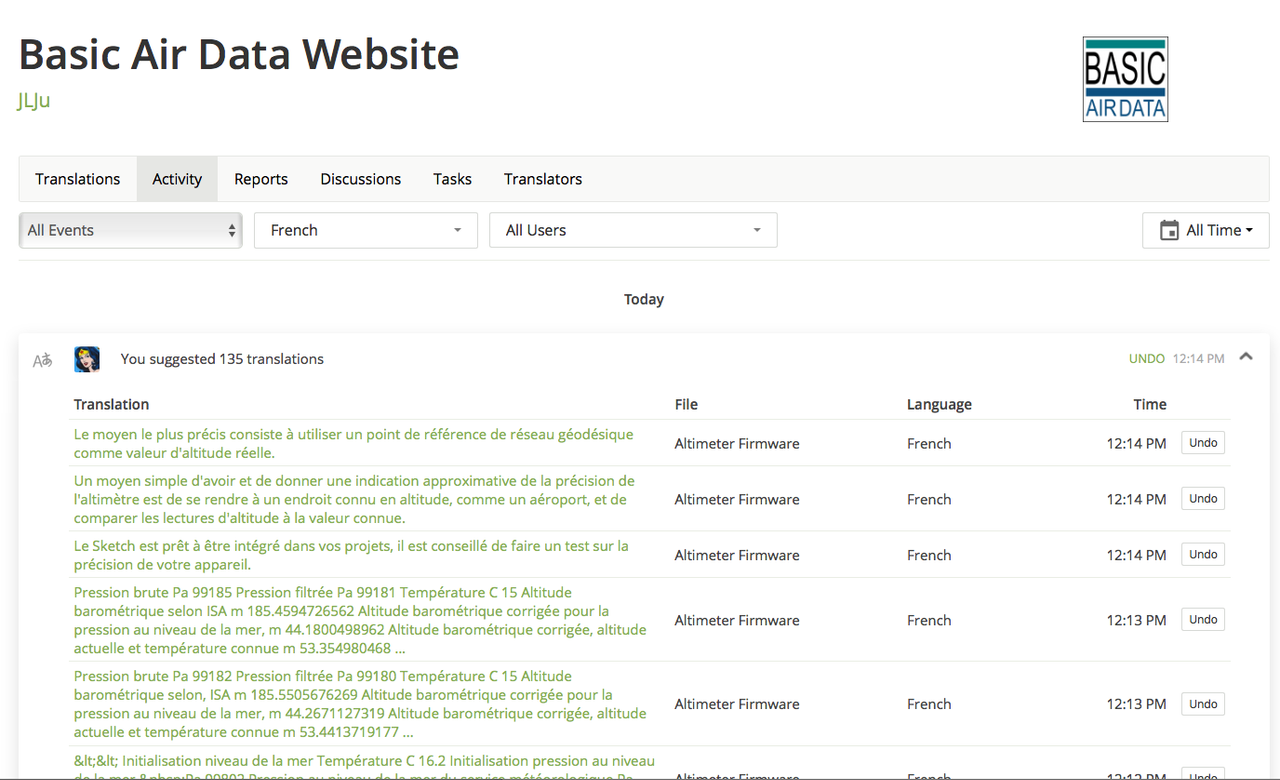Undo the 'Pression brute Pa 99185' translation
Viewport: 1280px width, 780px height.
click(x=1203, y=620)
